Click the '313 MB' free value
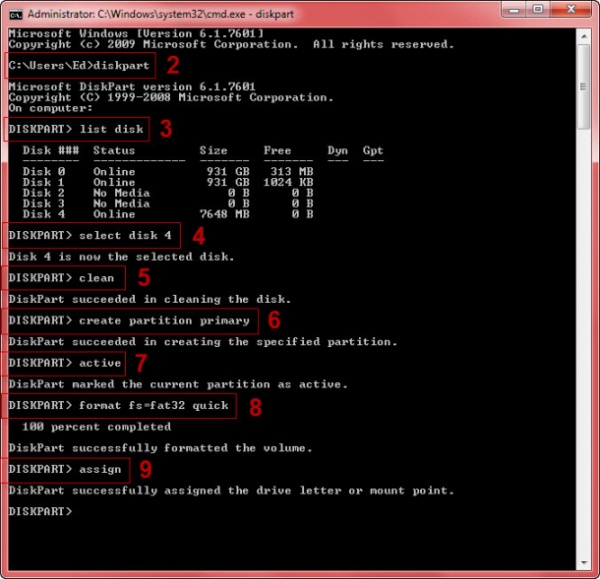Screen dimensions: 600x579 coord(292,171)
